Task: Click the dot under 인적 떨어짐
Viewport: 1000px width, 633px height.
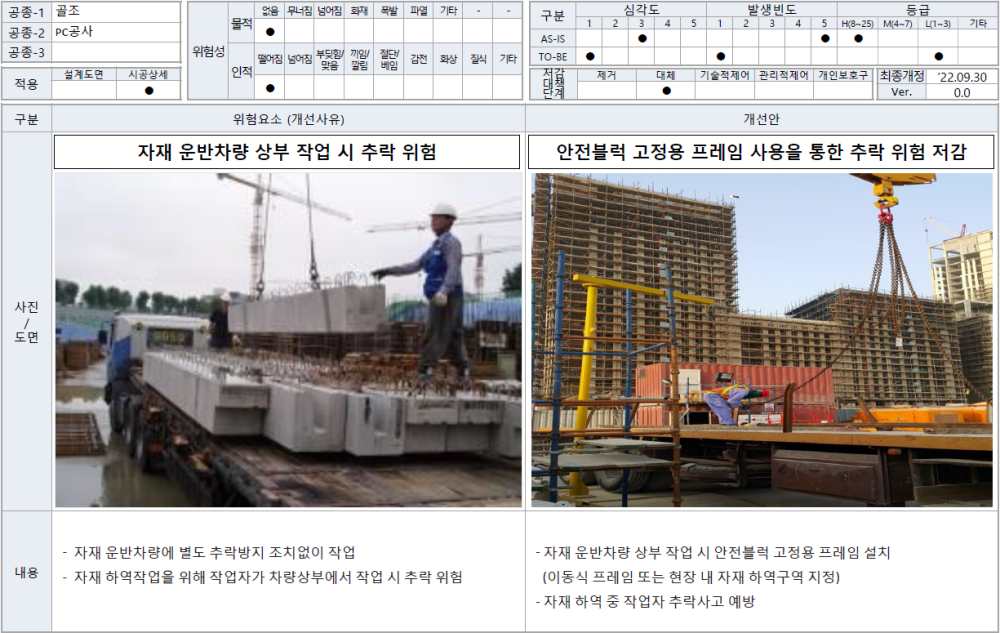Action: click(x=270, y=88)
